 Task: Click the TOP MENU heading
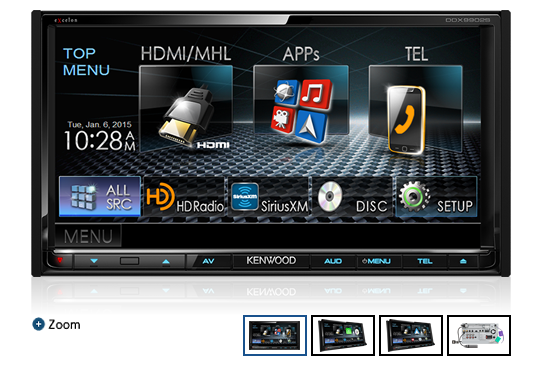86,62
